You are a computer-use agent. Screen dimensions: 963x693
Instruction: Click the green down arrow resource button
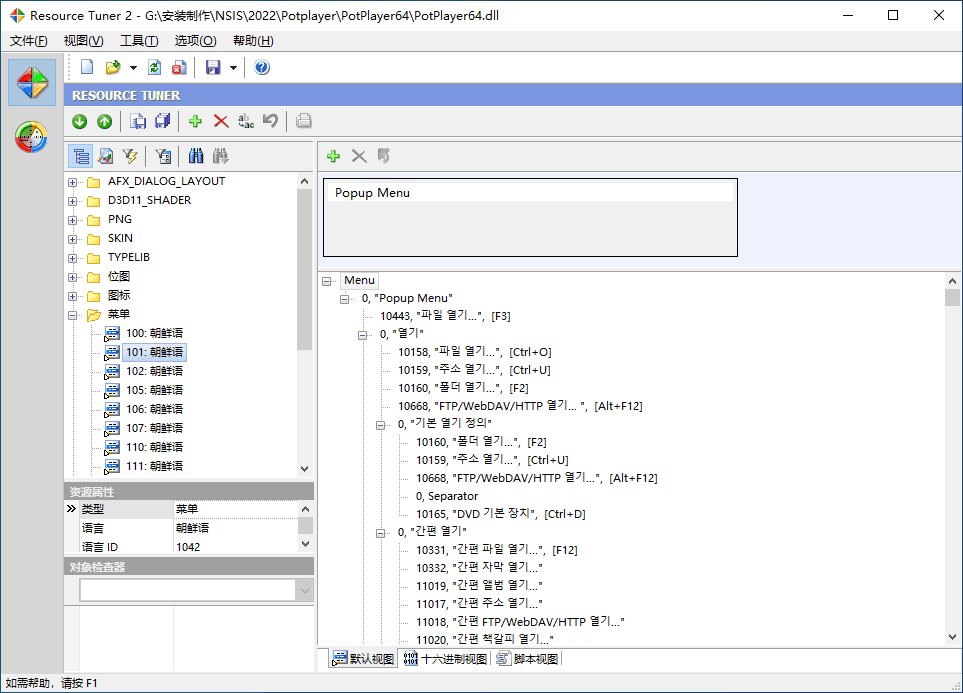[80, 121]
